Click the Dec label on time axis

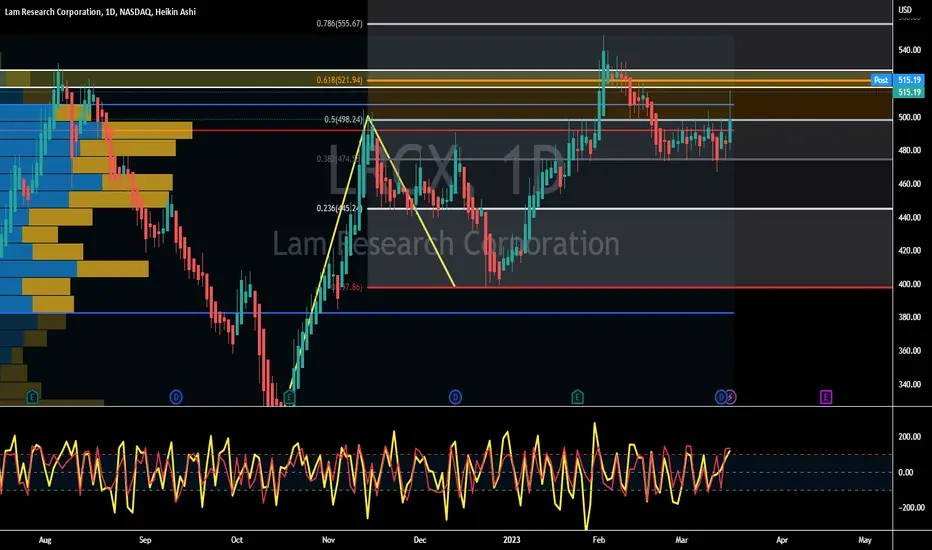(x=420, y=540)
